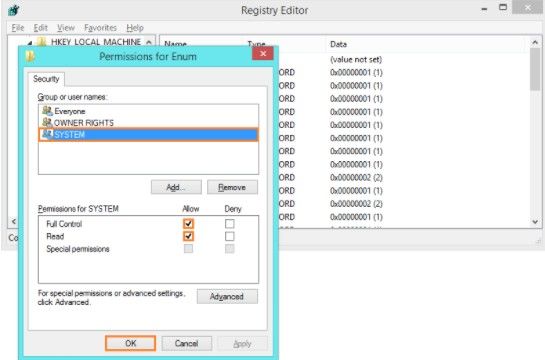Click the tree pane left scroll arrow
Viewport: 545px width, 360px height.
click(13, 221)
